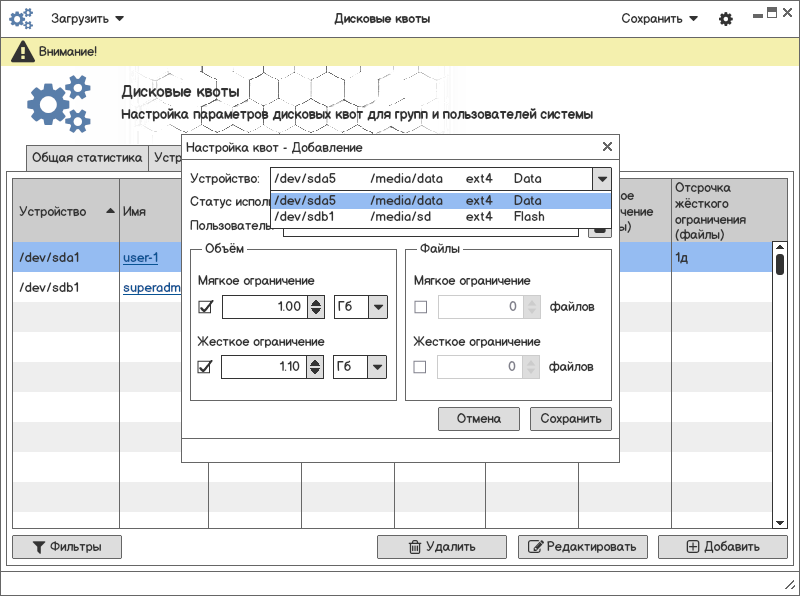
Task: Open the user-1 link in table
Action: pyautogui.click(x=140, y=258)
